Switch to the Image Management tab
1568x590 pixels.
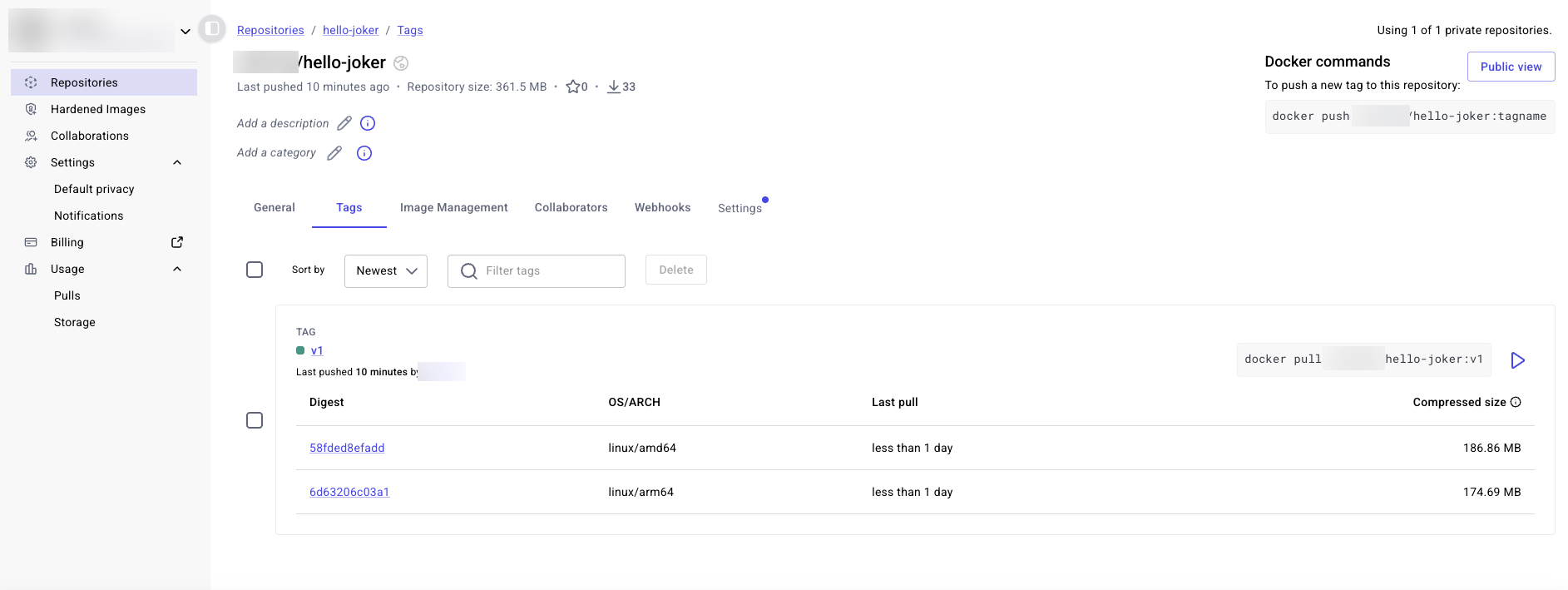pos(454,207)
